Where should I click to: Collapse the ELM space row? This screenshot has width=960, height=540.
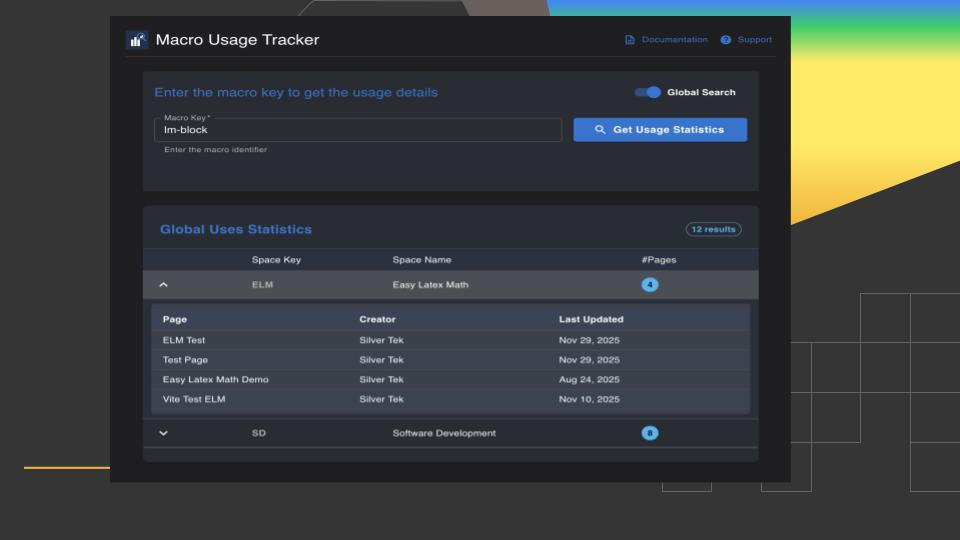[x=164, y=285]
